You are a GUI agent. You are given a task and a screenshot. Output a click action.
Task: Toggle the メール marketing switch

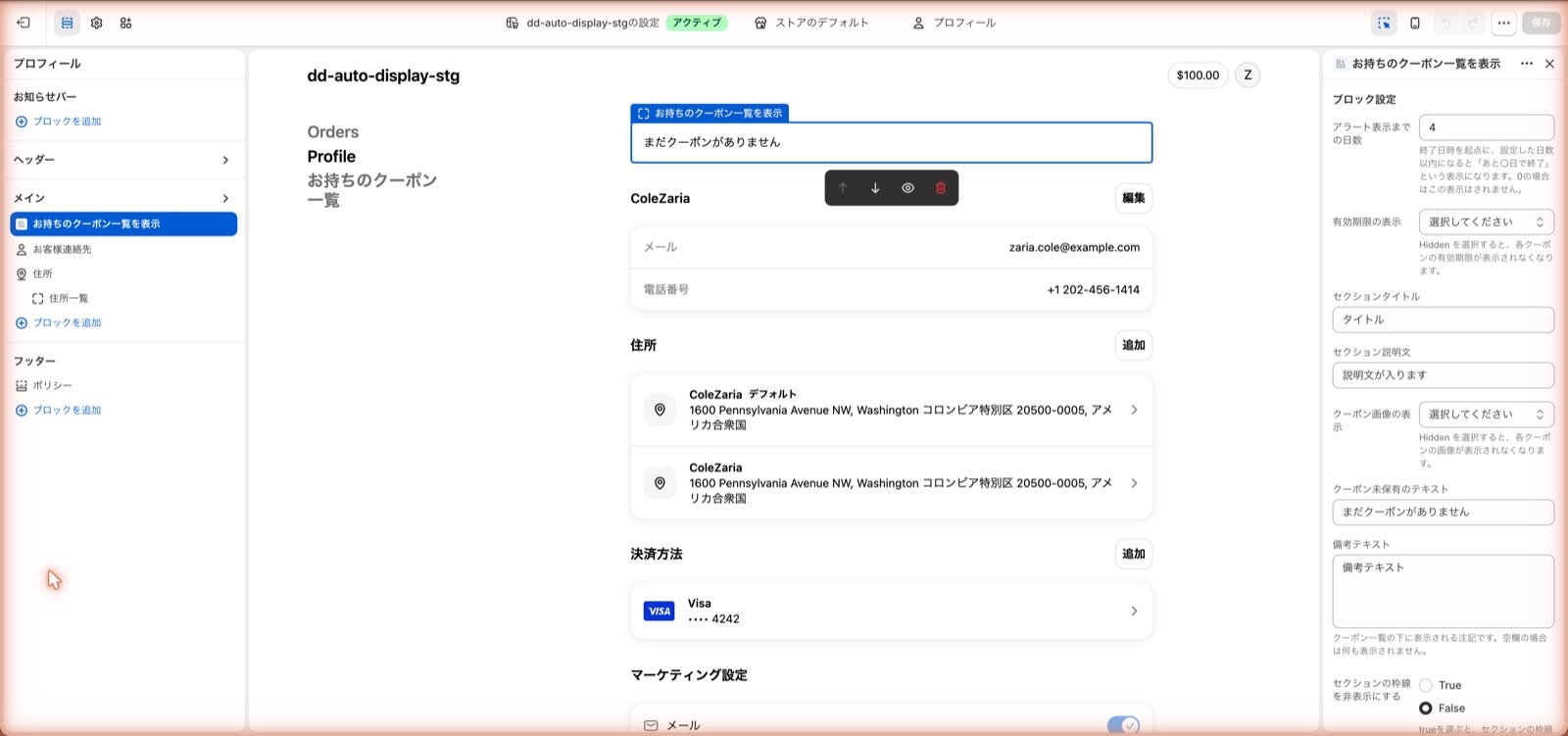coord(1124,725)
